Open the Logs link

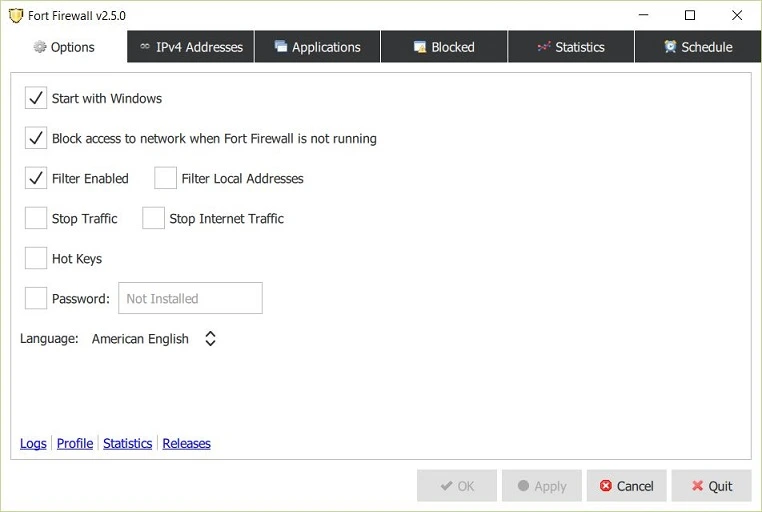[33, 444]
